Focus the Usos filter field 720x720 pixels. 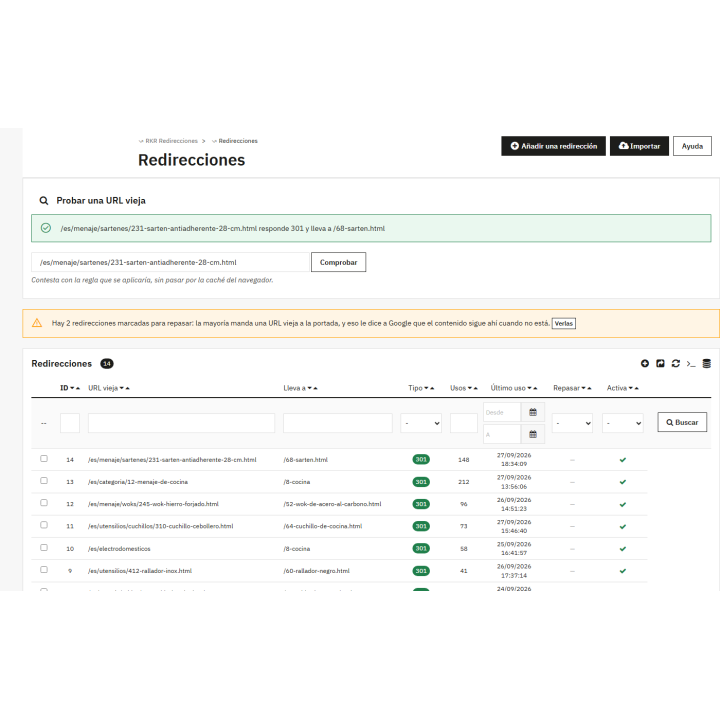click(x=464, y=423)
